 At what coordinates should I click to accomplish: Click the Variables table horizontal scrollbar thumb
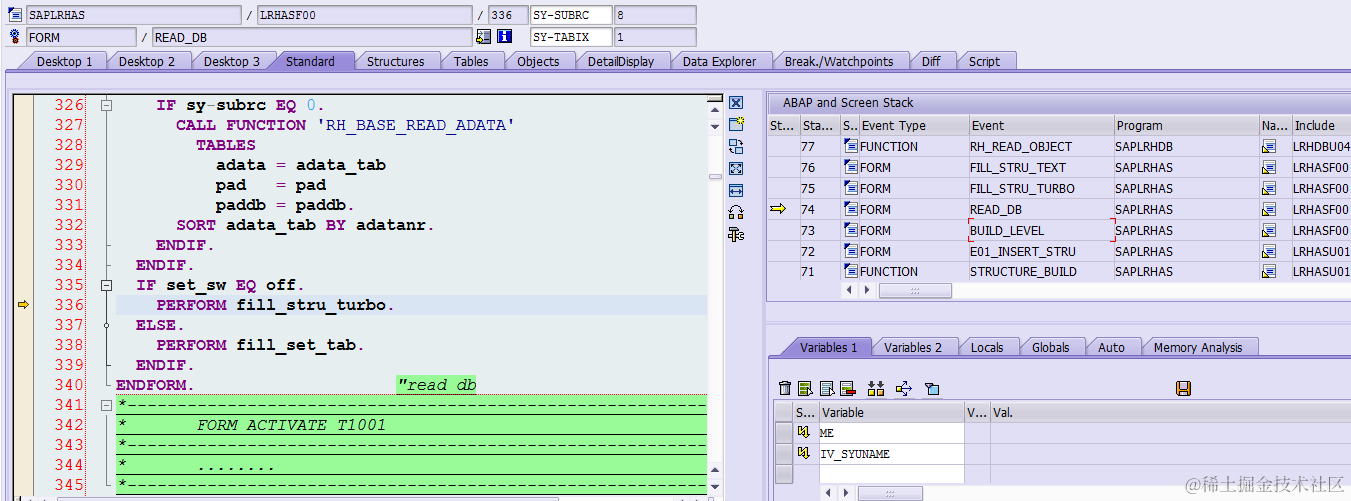(890, 493)
